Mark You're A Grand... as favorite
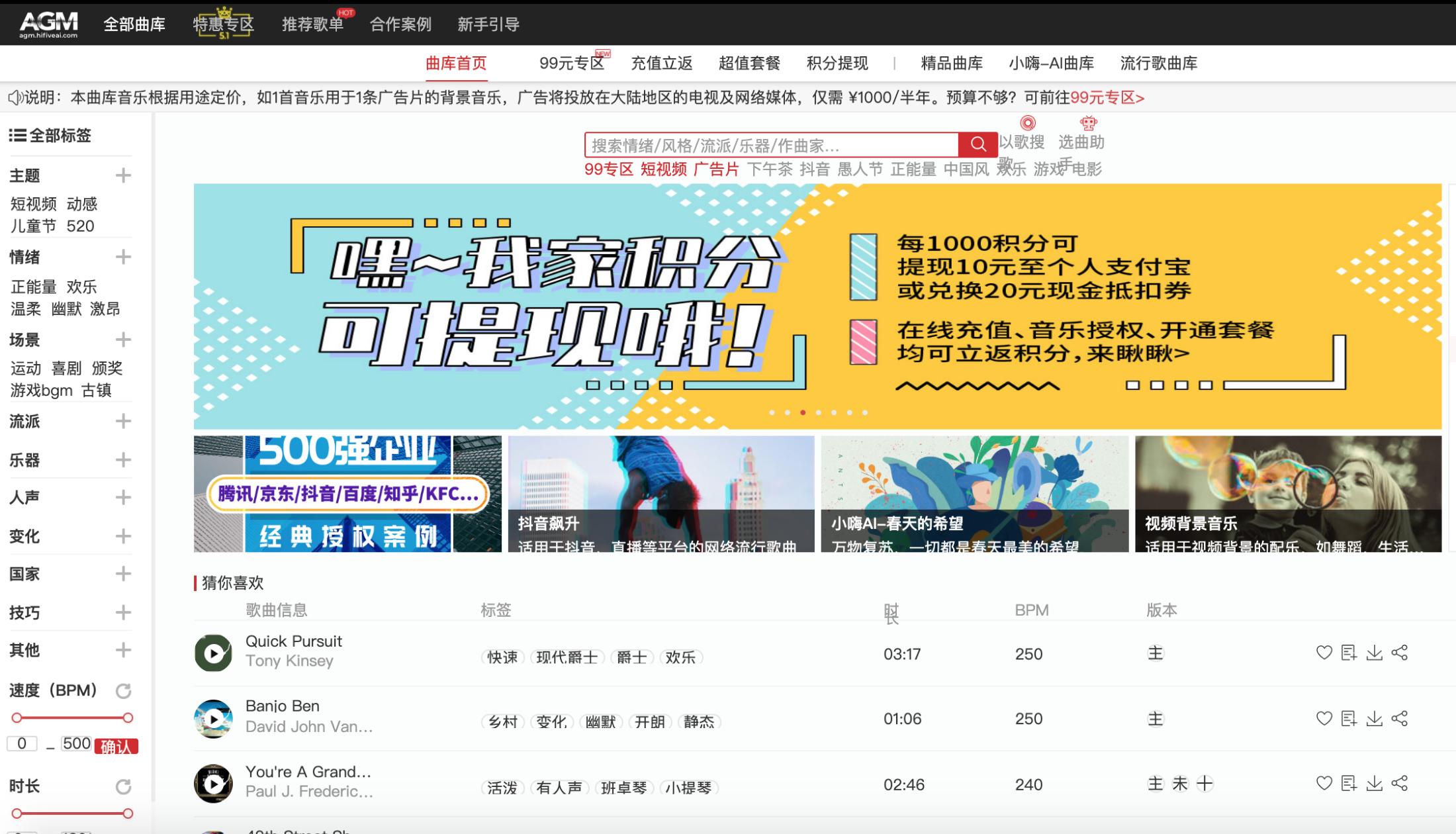Screen dimensions: 1456x834 [x=1324, y=784]
